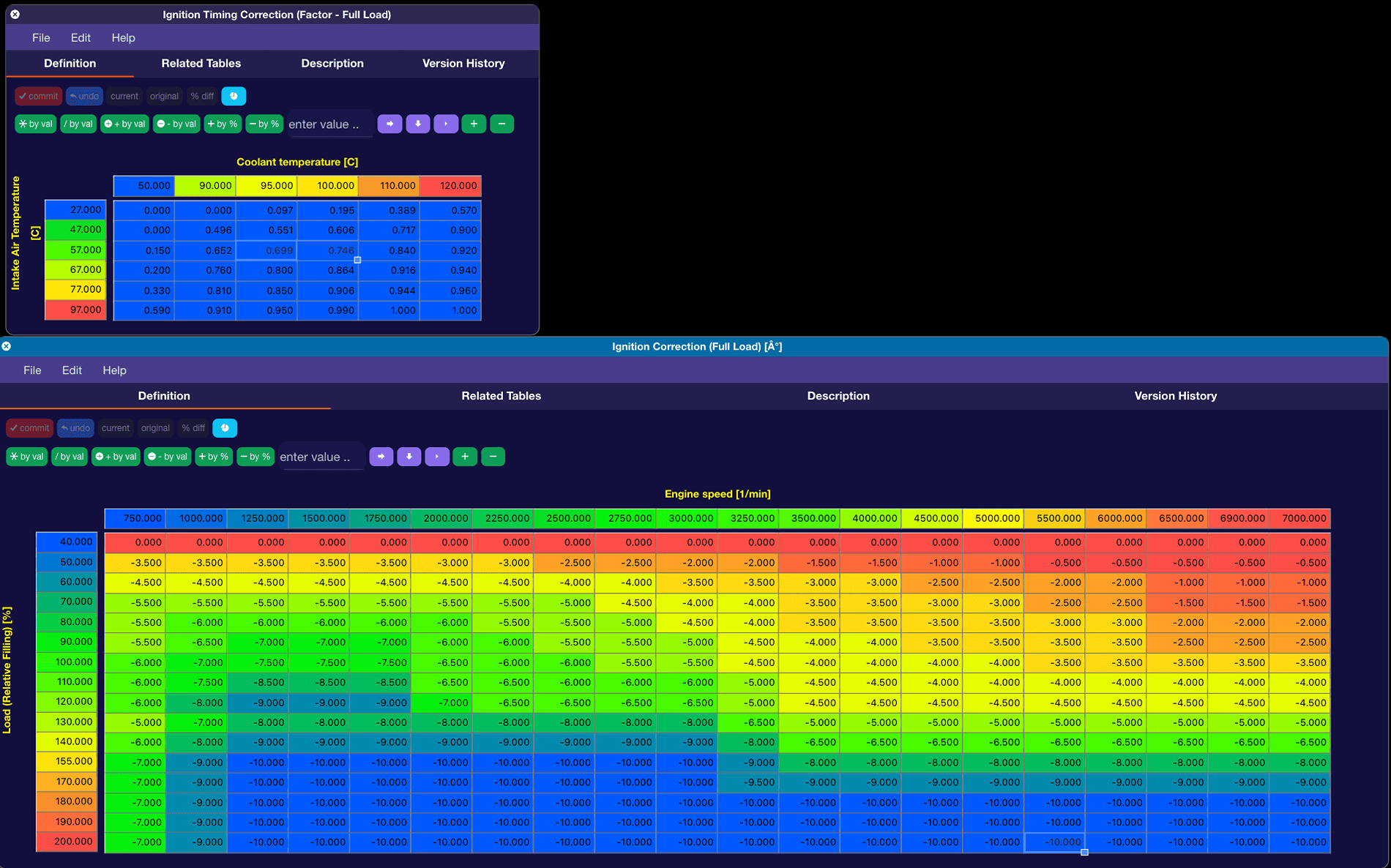Click small triangle button in Full Load toolbar
The image size is (1391, 868).
click(437, 457)
